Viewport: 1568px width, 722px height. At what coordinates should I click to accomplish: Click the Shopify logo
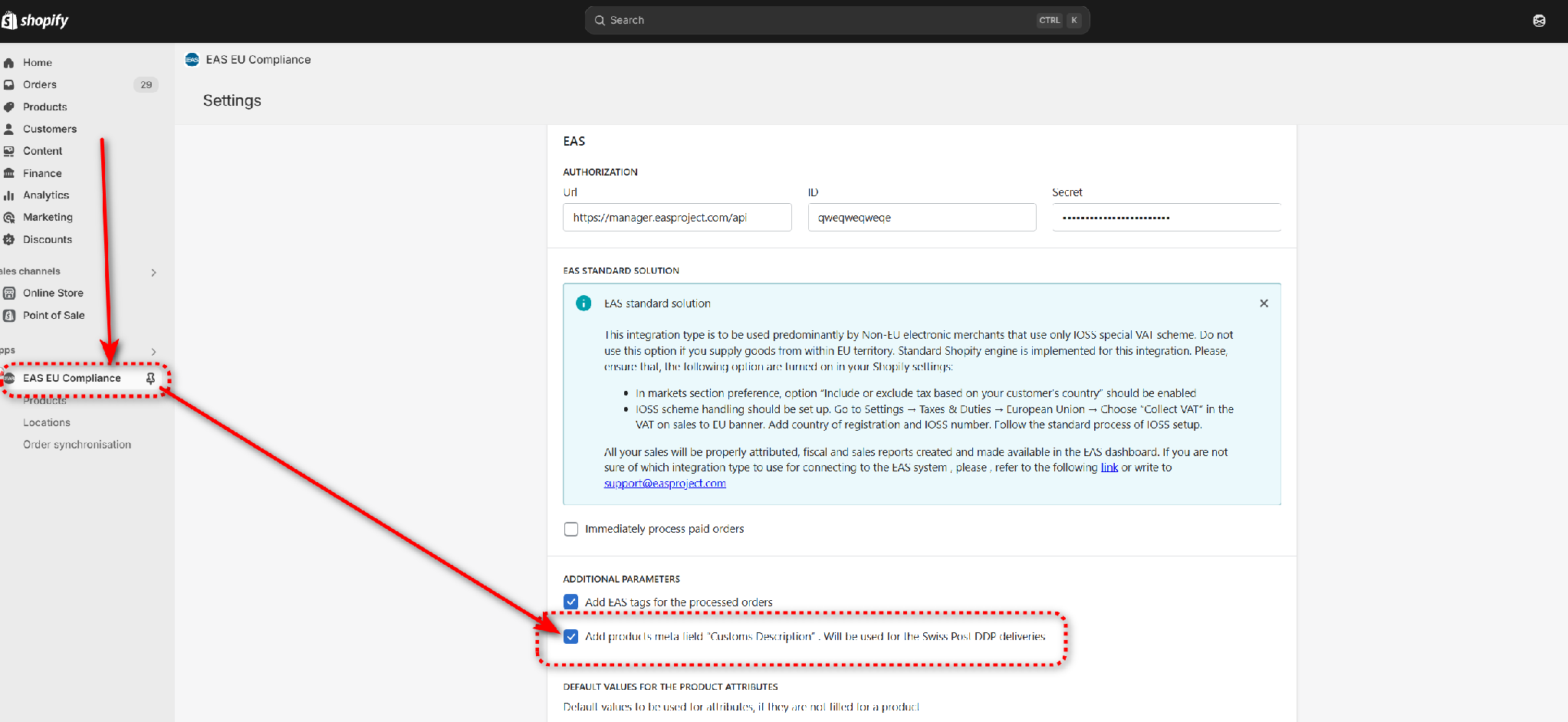coord(35,20)
